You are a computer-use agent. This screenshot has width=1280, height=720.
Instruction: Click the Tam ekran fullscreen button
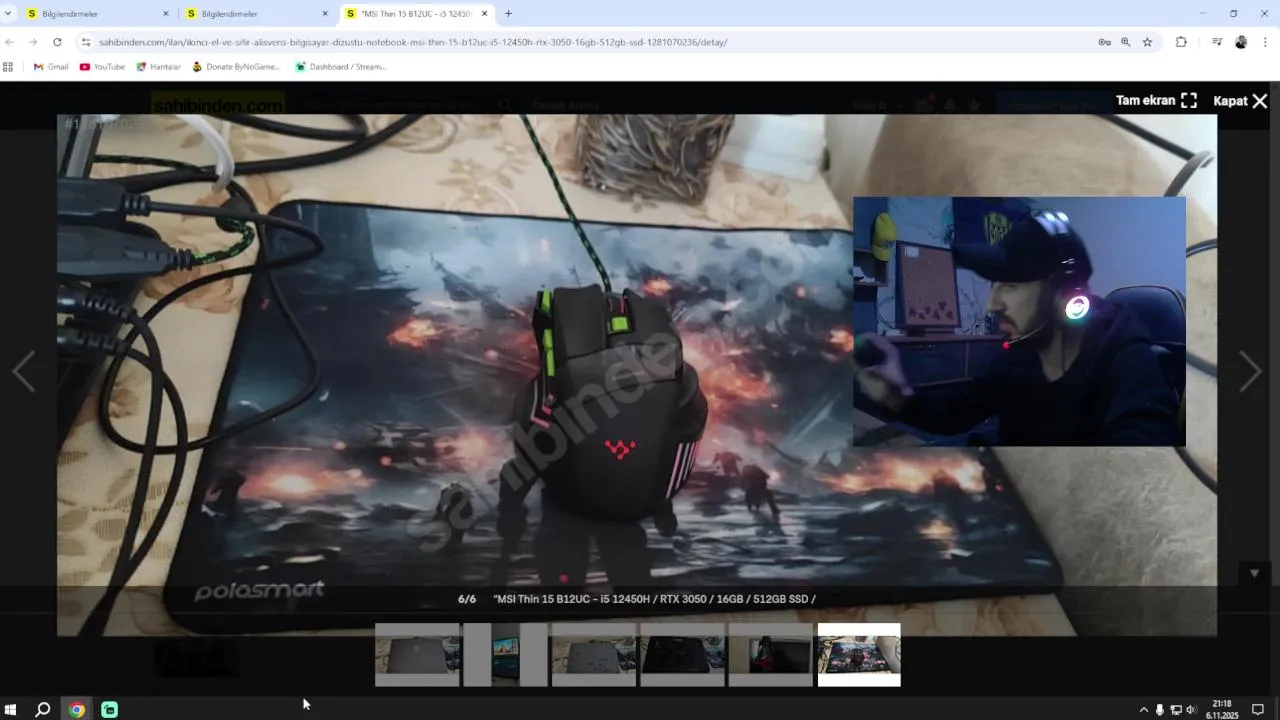coord(1156,101)
